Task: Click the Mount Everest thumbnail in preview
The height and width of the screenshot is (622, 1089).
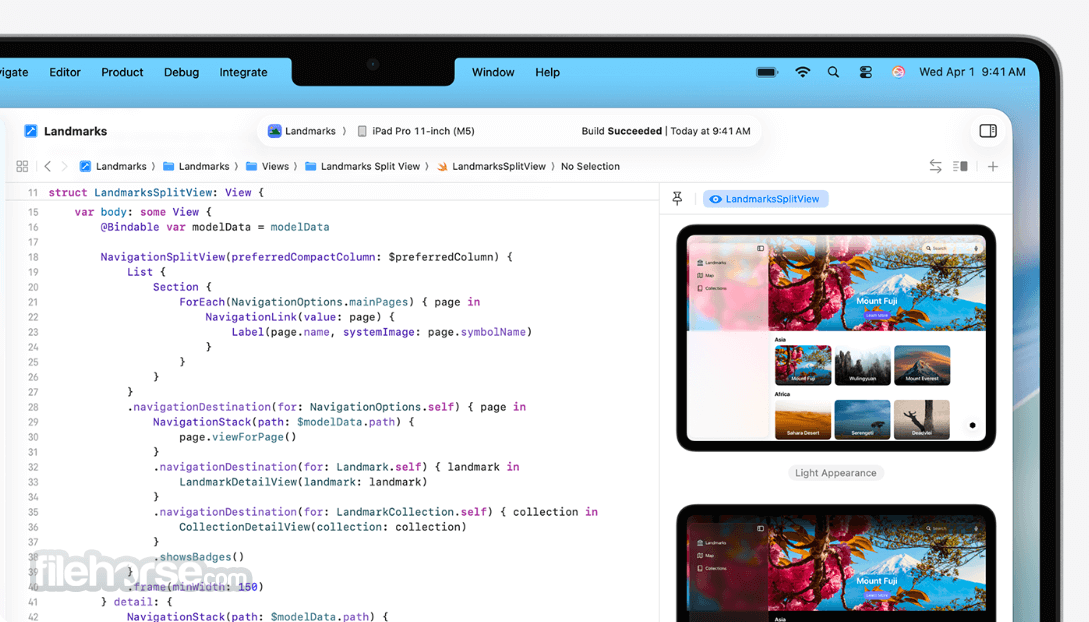Action: coord(922,365)
